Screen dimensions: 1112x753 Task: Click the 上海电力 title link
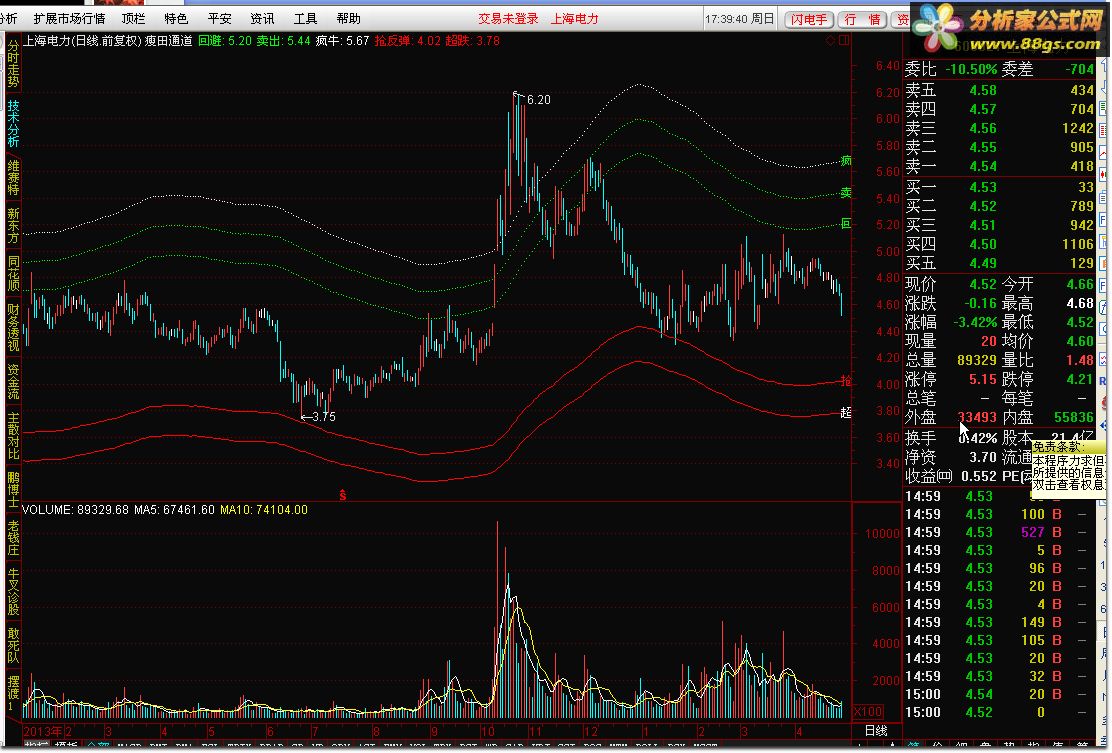point(575,18)
